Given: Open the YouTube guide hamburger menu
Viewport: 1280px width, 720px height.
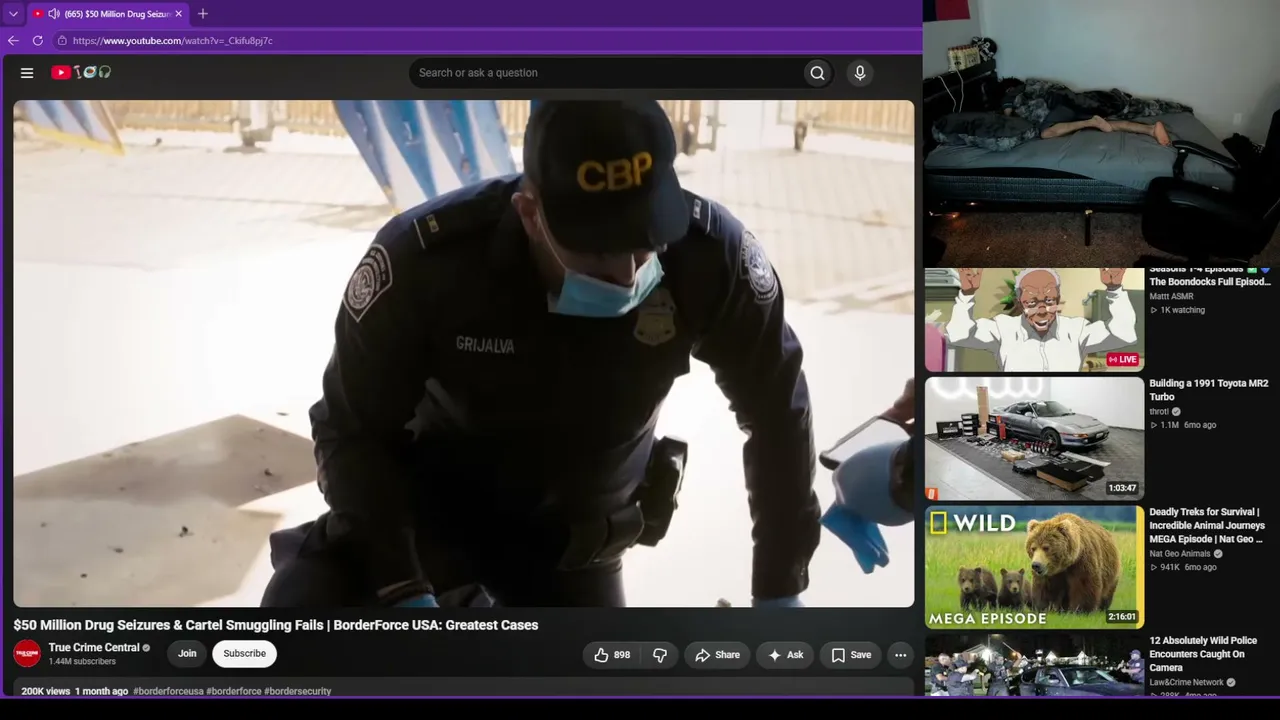Looking at the screenshot, I should coord(27,73).
